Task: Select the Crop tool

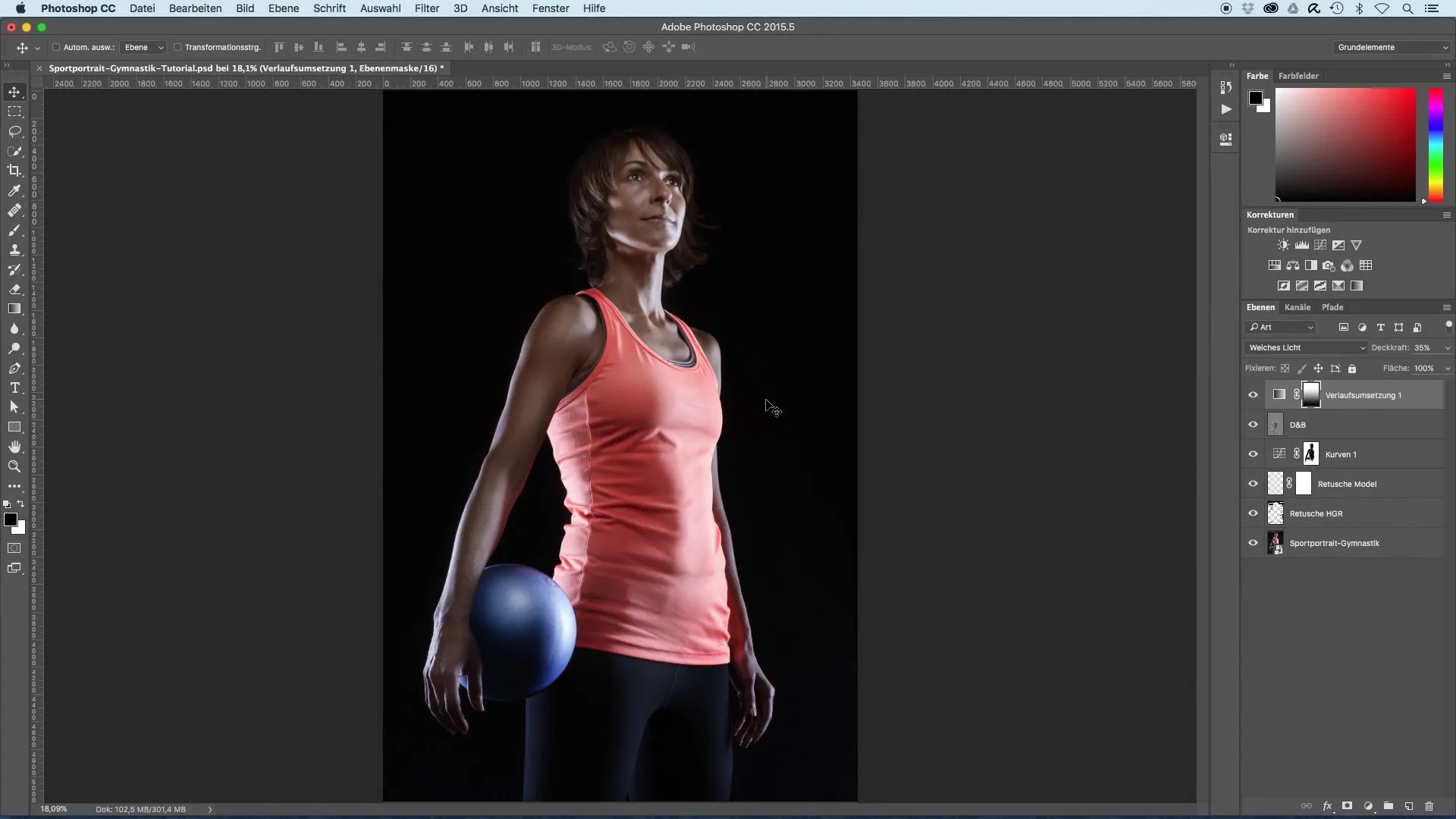Action: [x=14, y=171]
